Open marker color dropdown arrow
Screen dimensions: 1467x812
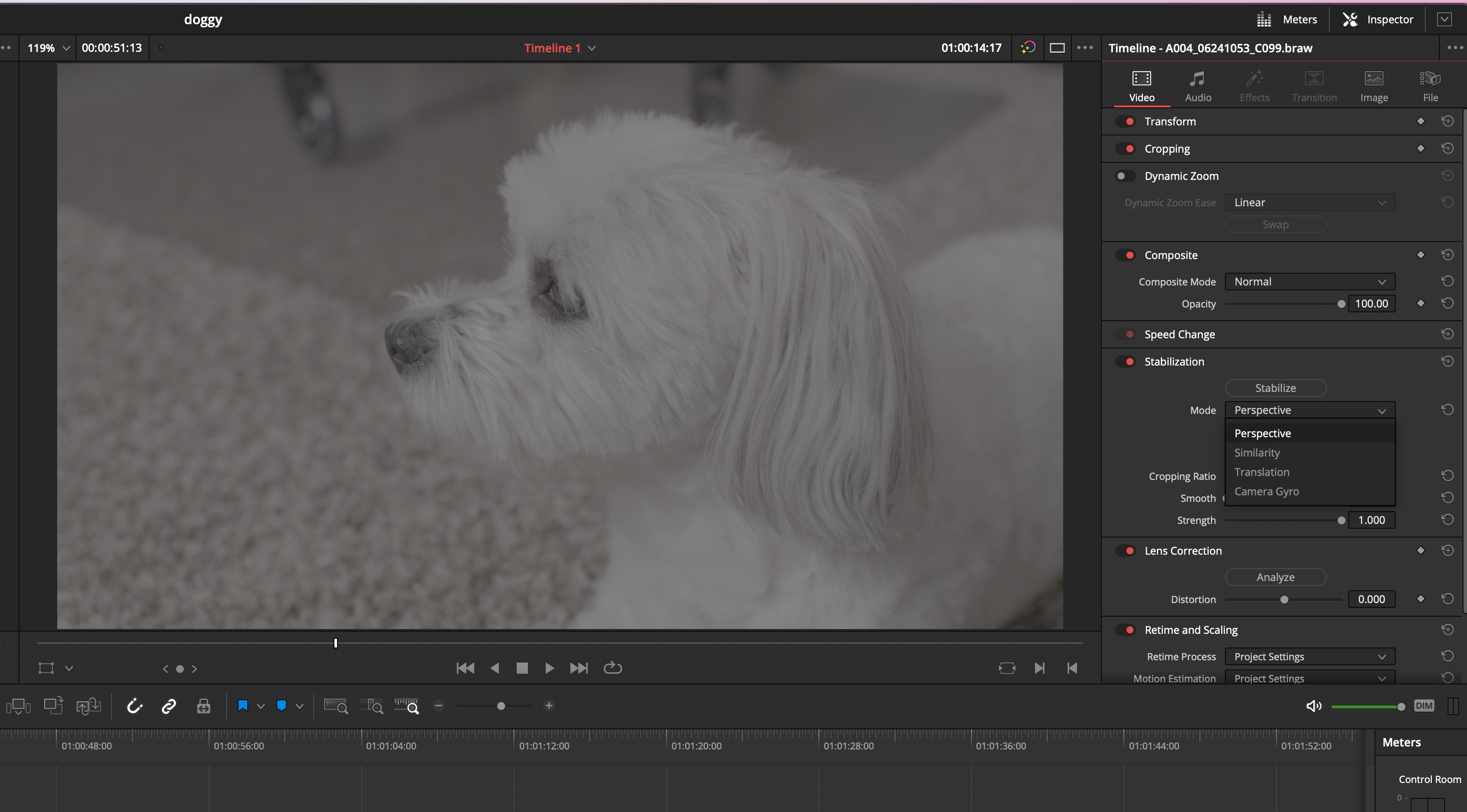coord(300,706)
